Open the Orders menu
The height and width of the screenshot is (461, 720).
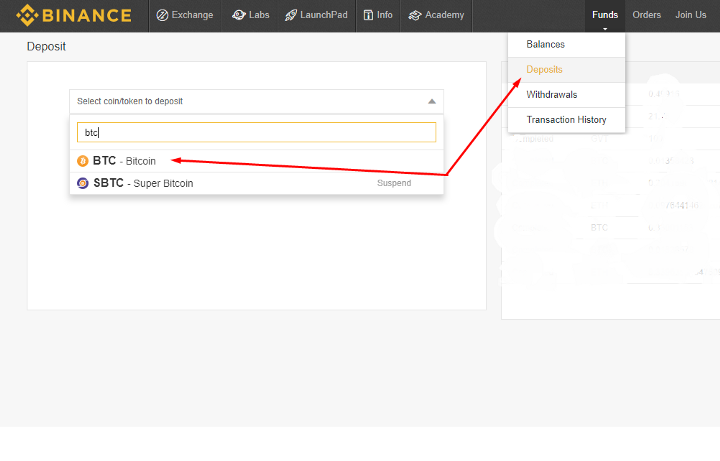pos(647,15)
